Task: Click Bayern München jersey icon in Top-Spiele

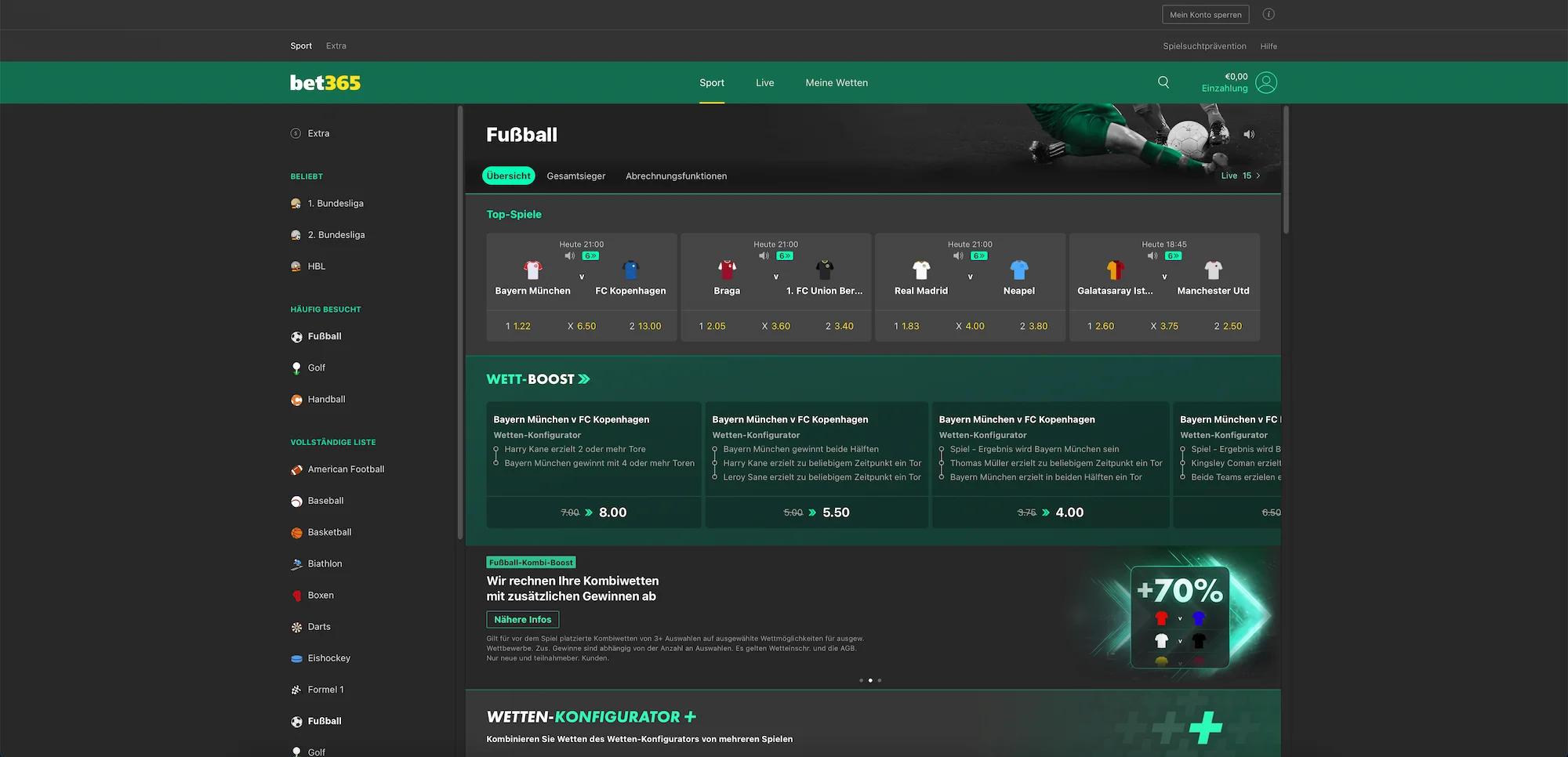Action: tap(533, 270)
